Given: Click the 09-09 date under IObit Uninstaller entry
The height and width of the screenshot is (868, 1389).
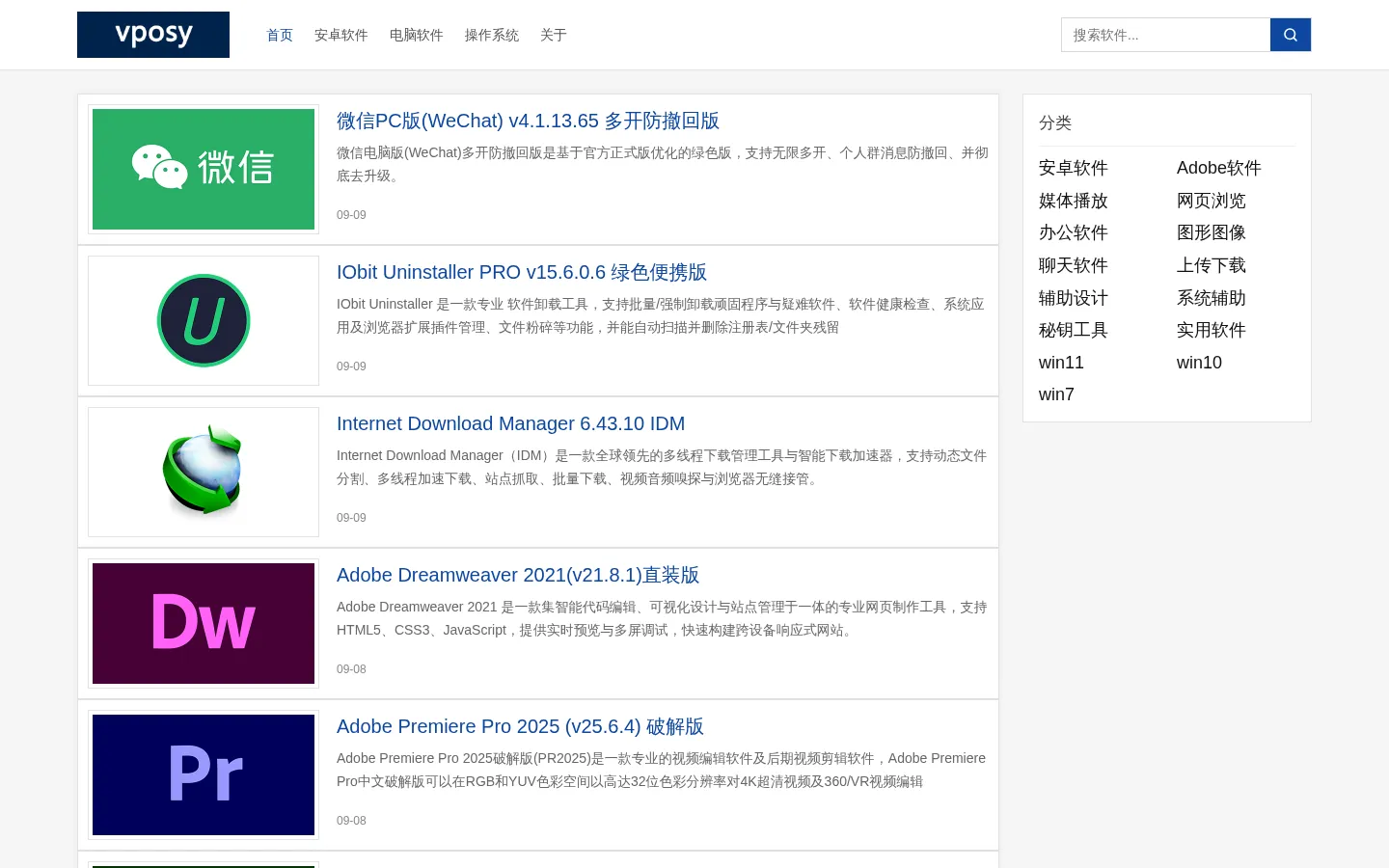Looking at the screenshot, I should (351, 366).
